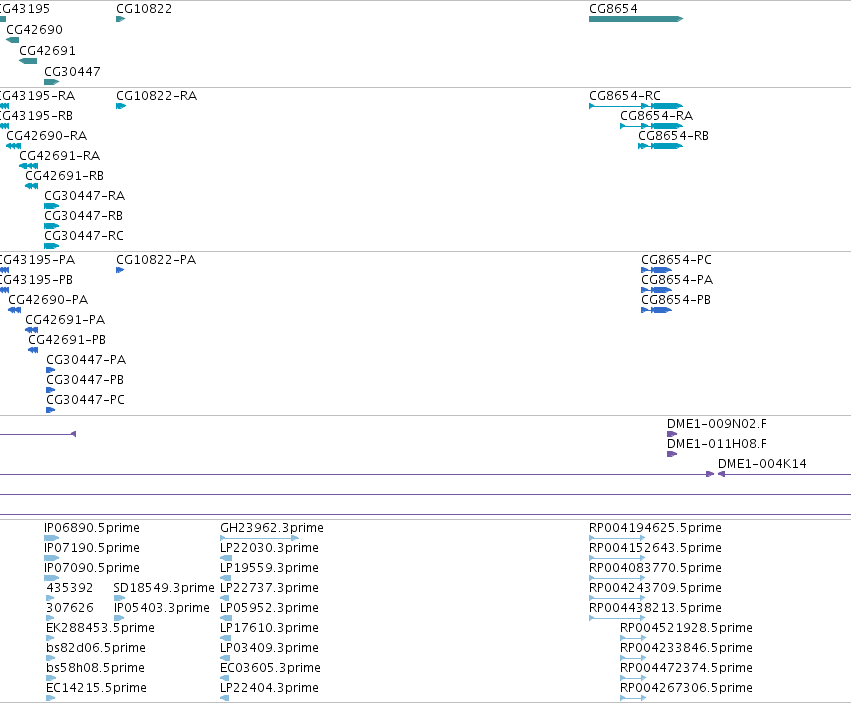Screen dimensions: 851x703
Task: Select EST IP06890.5prime
Action: point(52,538)
